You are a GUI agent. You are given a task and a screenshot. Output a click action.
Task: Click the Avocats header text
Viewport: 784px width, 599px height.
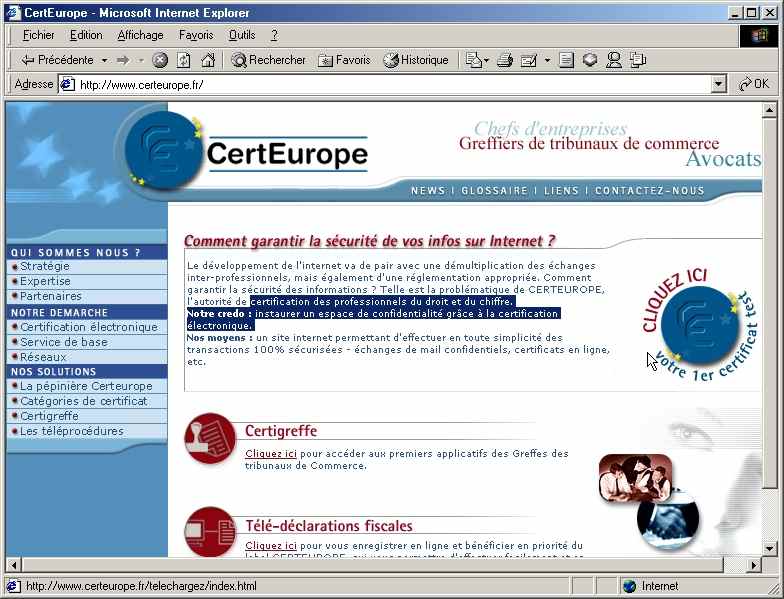coord(723,159)
